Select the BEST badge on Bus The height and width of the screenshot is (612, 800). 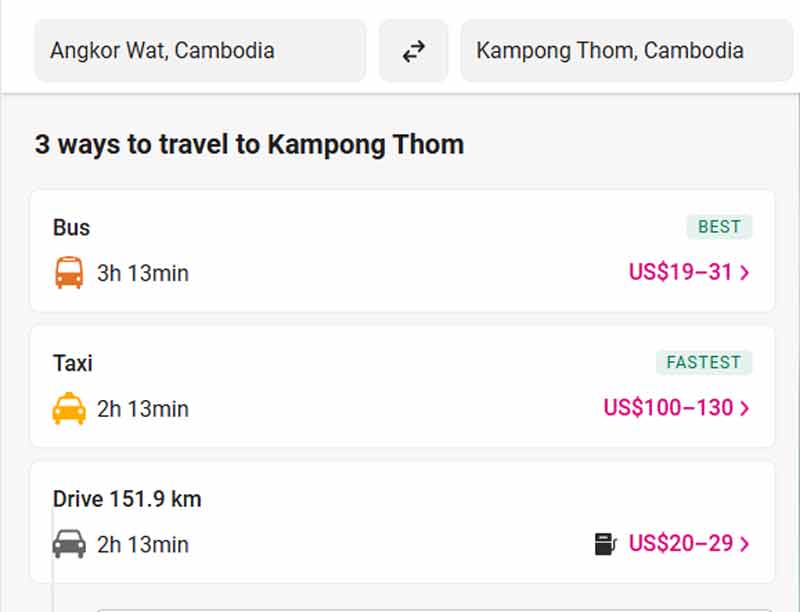[719, 227]
